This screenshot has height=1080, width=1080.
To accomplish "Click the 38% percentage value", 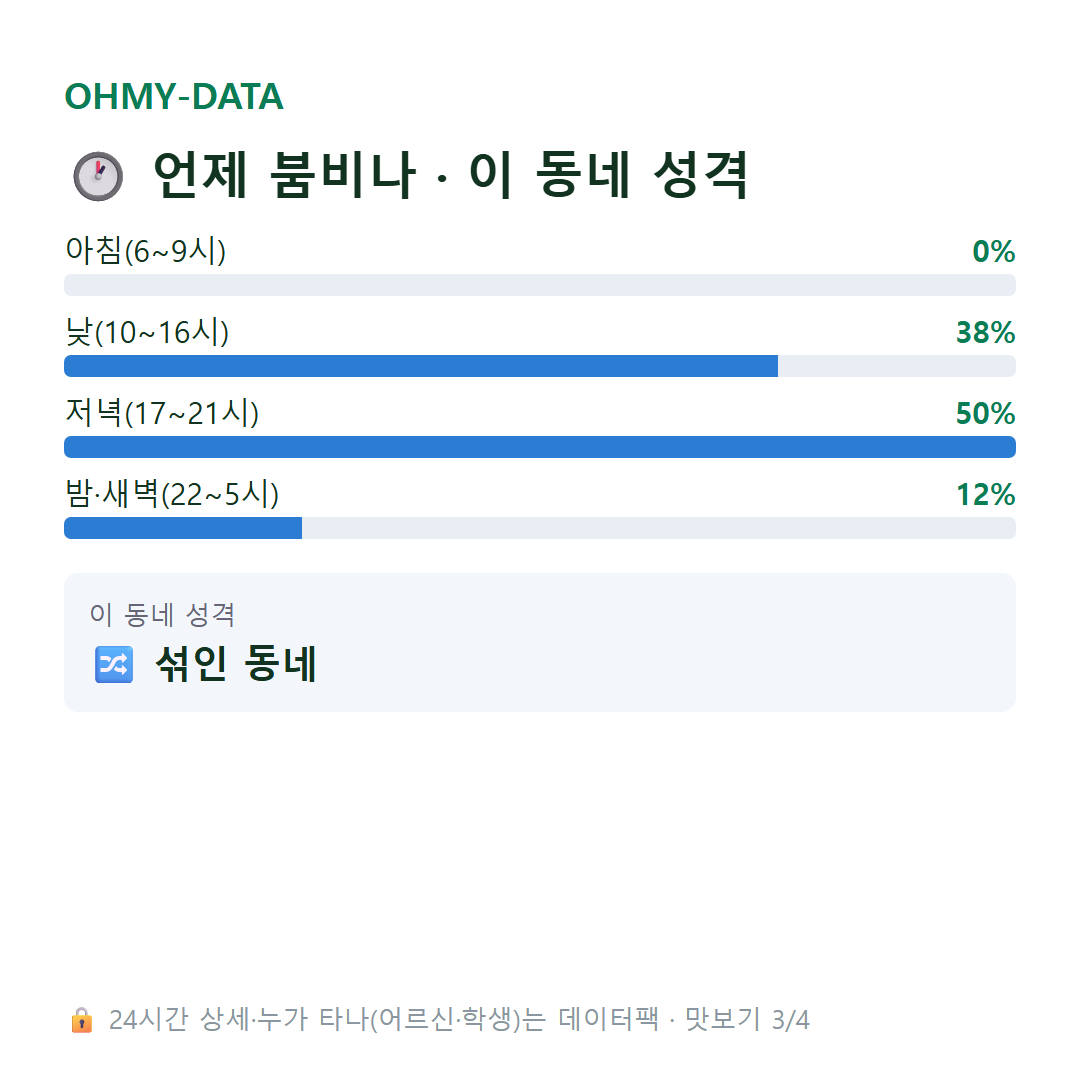I will [x=986, y=333].
